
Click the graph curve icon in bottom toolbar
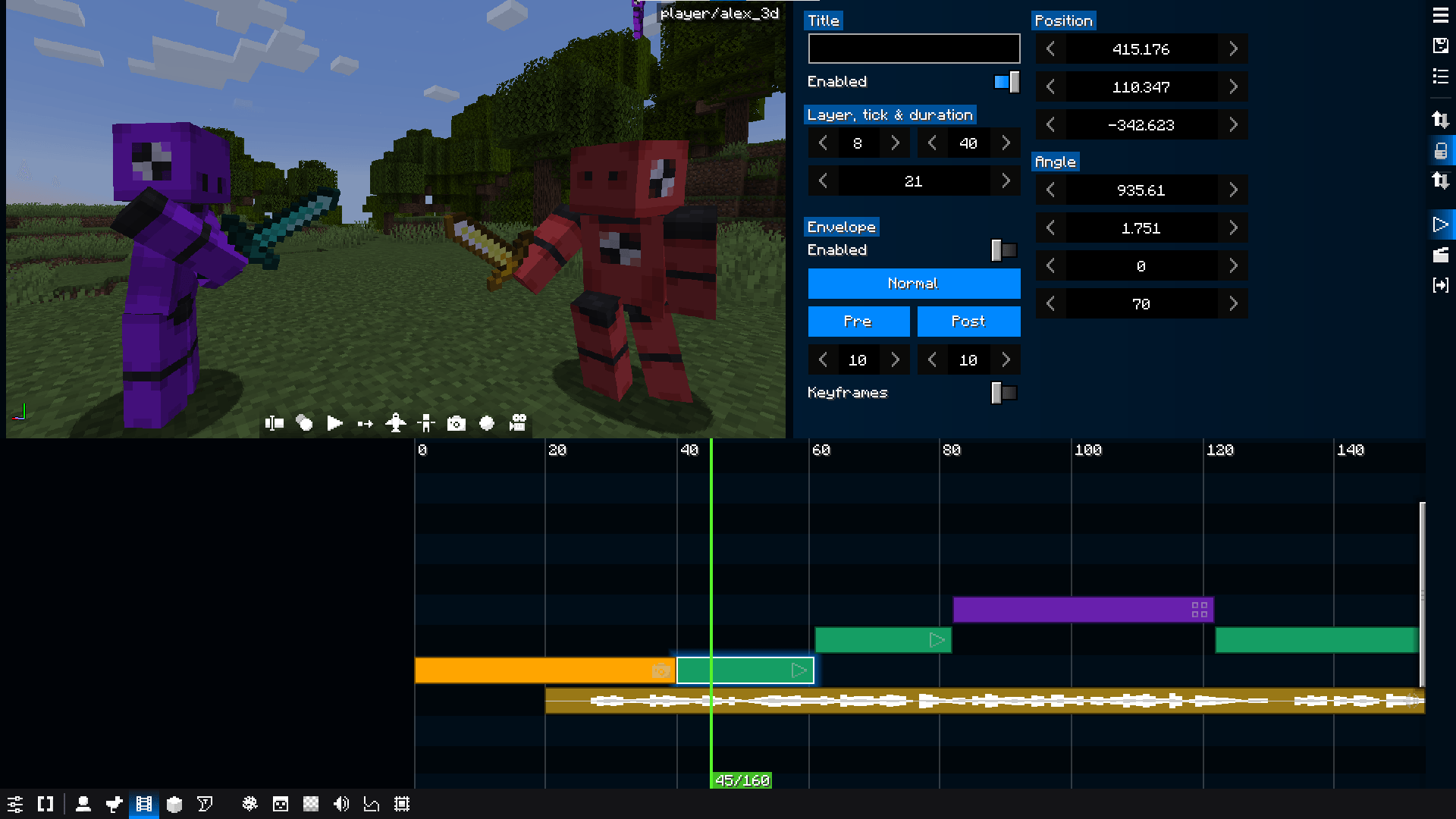372,804
